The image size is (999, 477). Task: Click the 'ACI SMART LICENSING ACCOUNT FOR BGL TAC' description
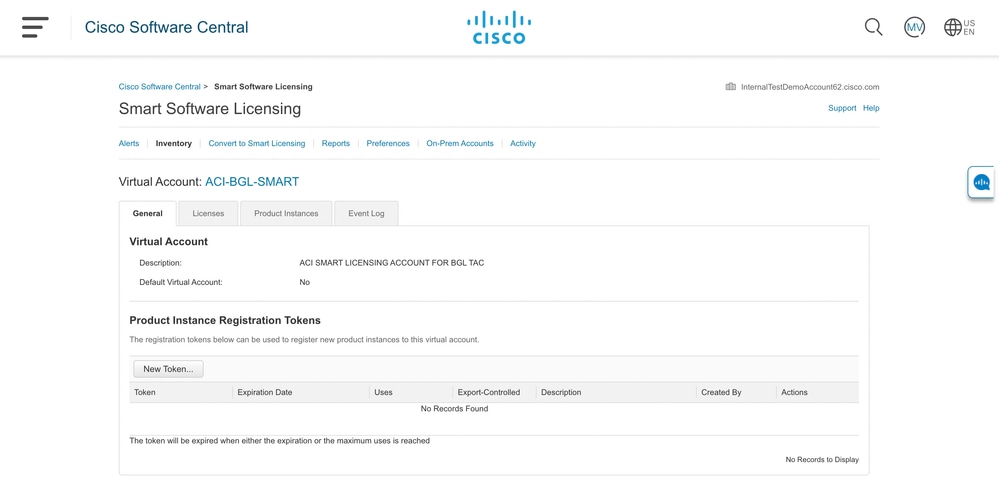click(x=392, y=262)
